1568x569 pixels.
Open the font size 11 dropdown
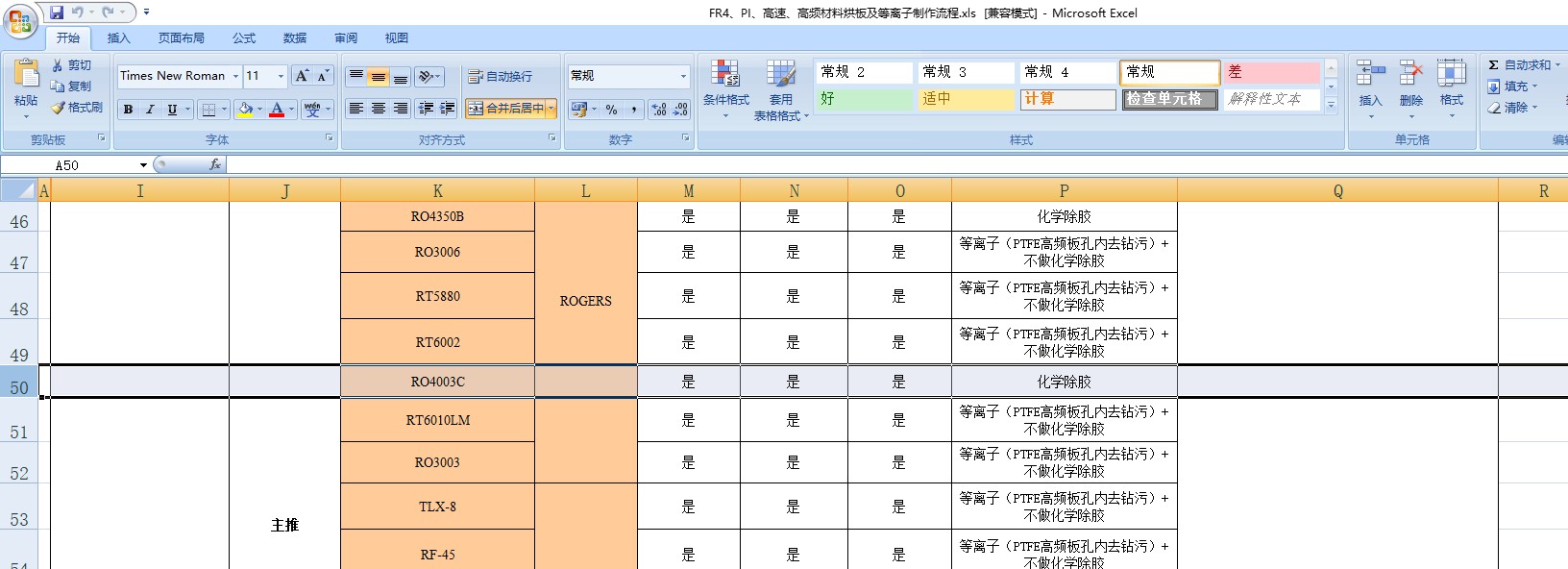tap(281, 76)
